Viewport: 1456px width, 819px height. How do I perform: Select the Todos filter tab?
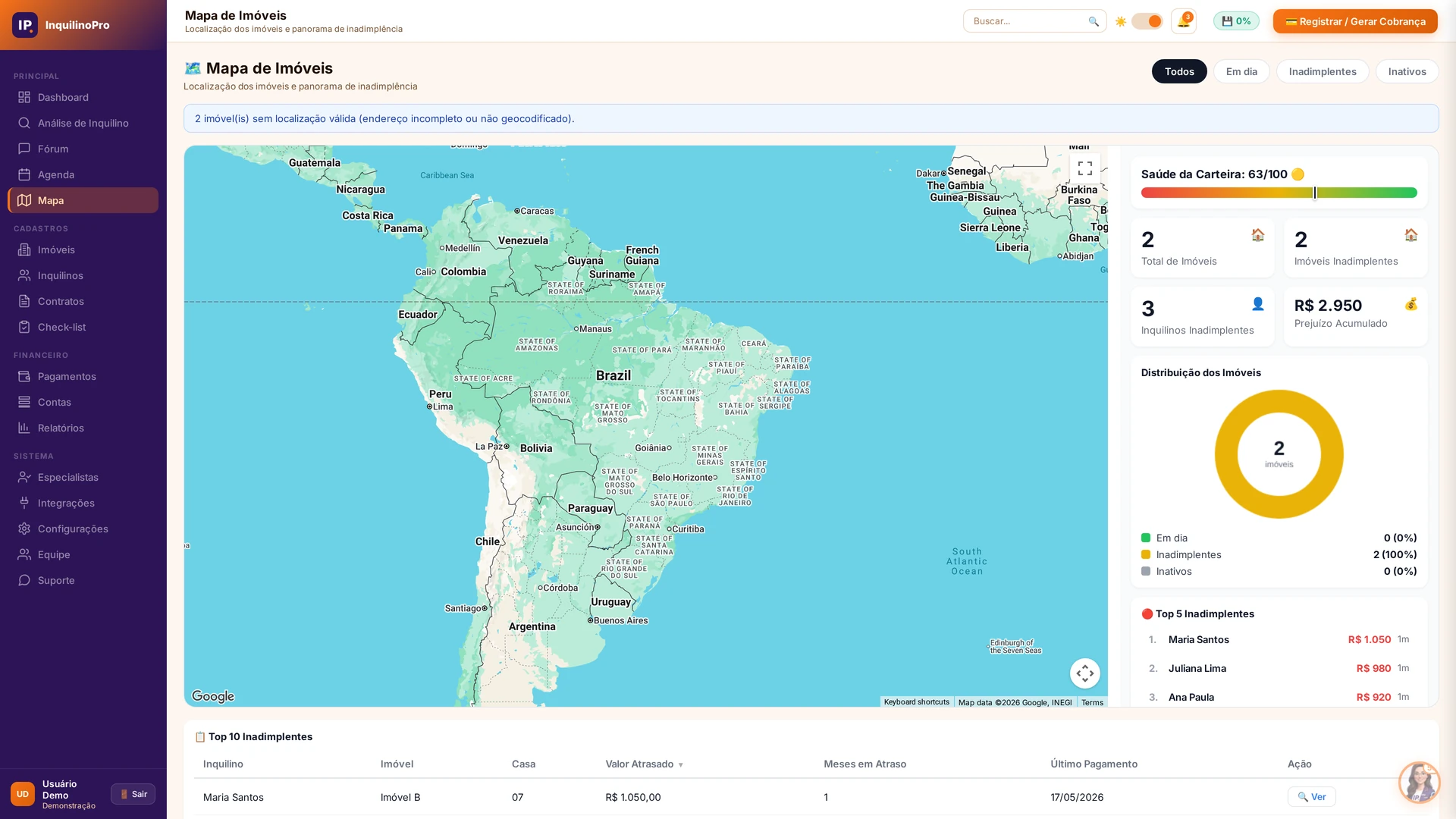[x=1179, y=71]
